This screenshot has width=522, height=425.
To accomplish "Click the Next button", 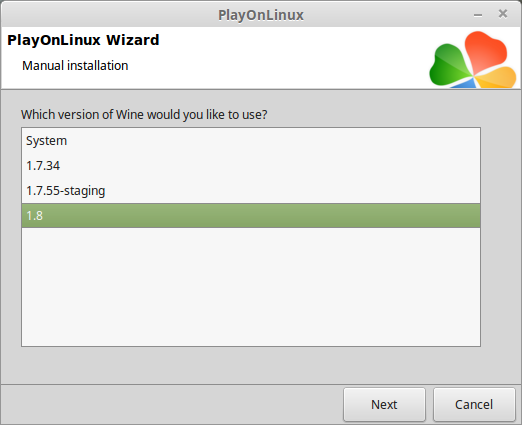I will tap(384, 405).
